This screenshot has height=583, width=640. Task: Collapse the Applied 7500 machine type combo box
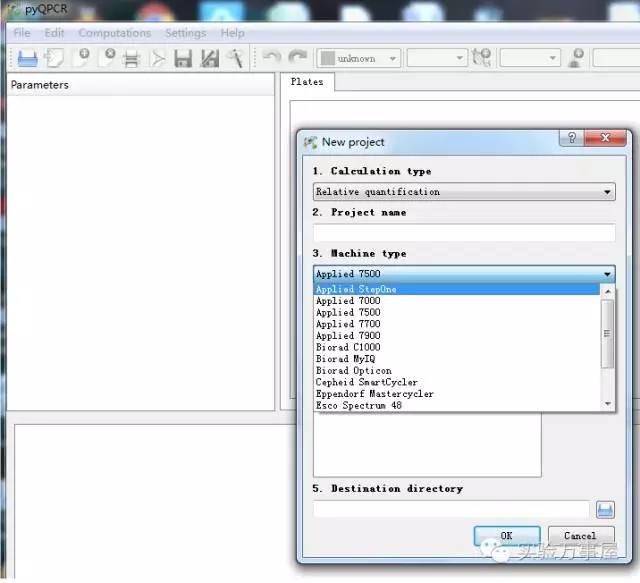coord(464,274)
